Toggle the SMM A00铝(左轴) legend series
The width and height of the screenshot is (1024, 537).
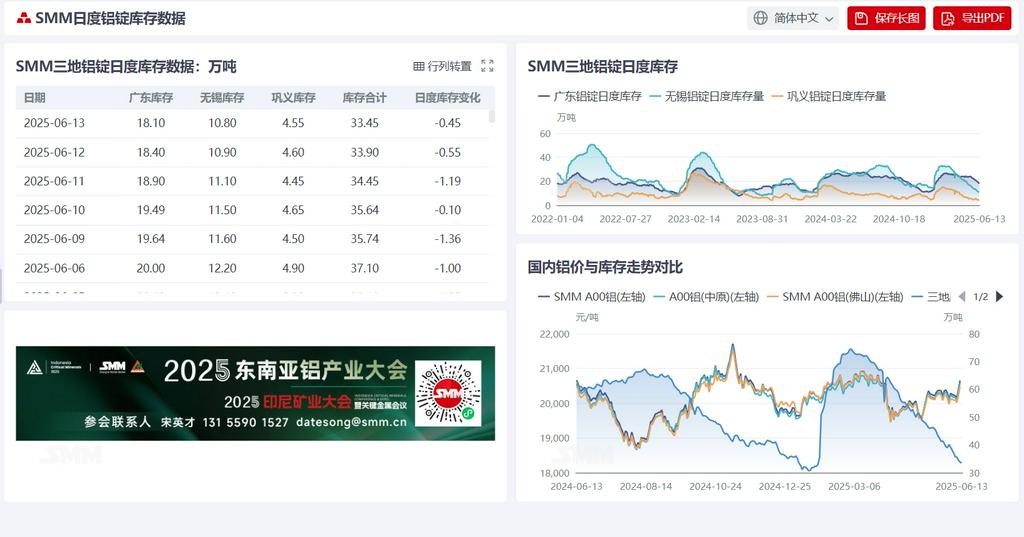coord(592,297)
